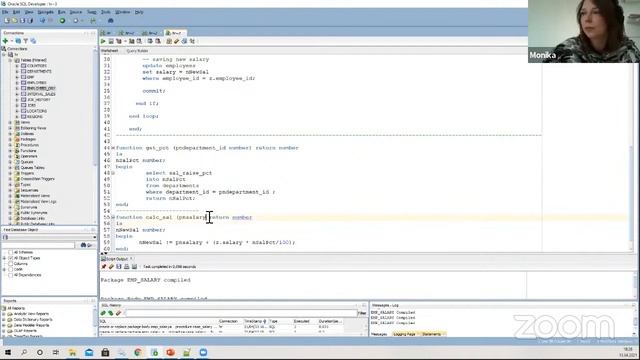Open the Find Database Object connection dropdown
This screenshot has height=360, width=640.
[x=95, y=237]
